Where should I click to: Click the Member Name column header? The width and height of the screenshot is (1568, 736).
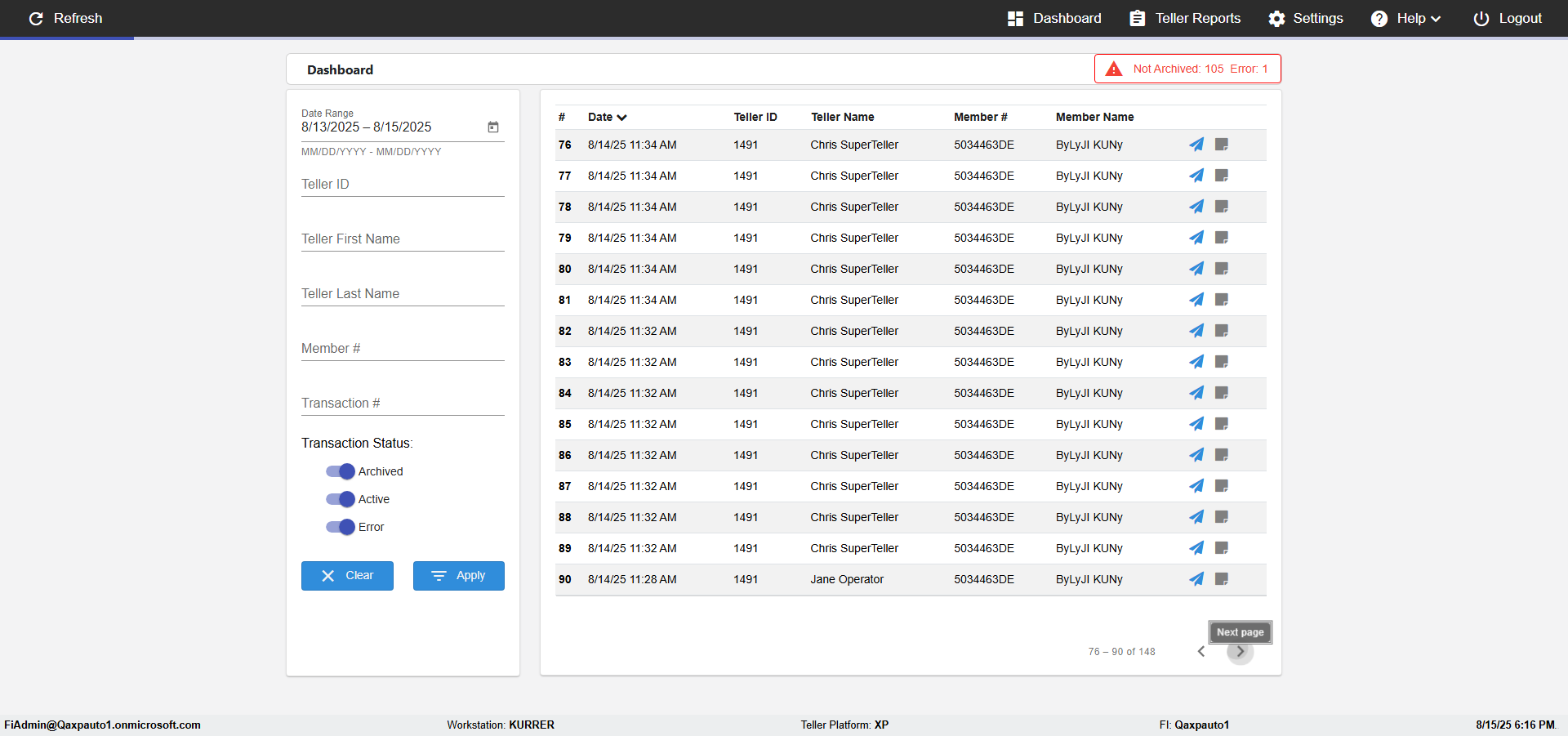(1094, 117)
